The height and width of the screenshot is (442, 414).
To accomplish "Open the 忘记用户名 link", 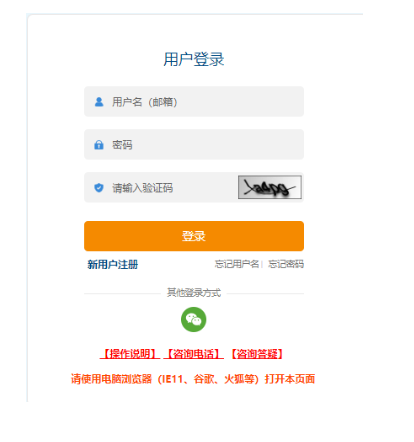I will [x=237, y=264].
